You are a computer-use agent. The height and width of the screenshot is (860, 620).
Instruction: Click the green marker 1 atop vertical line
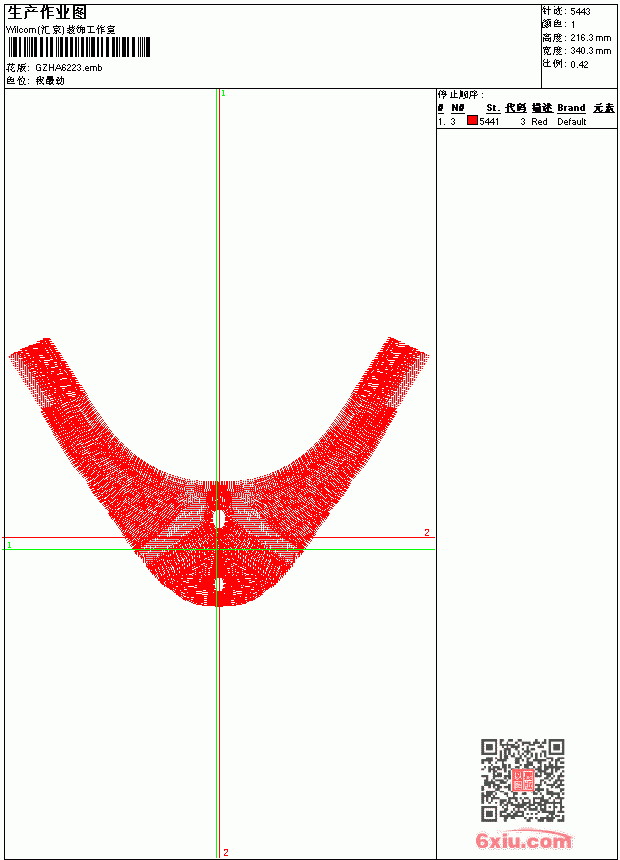coord(223,94)
